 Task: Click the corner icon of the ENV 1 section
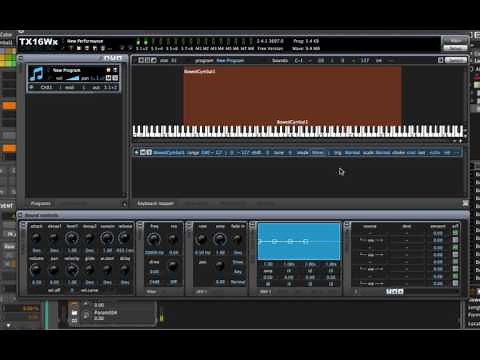click(x=253, y=226)
